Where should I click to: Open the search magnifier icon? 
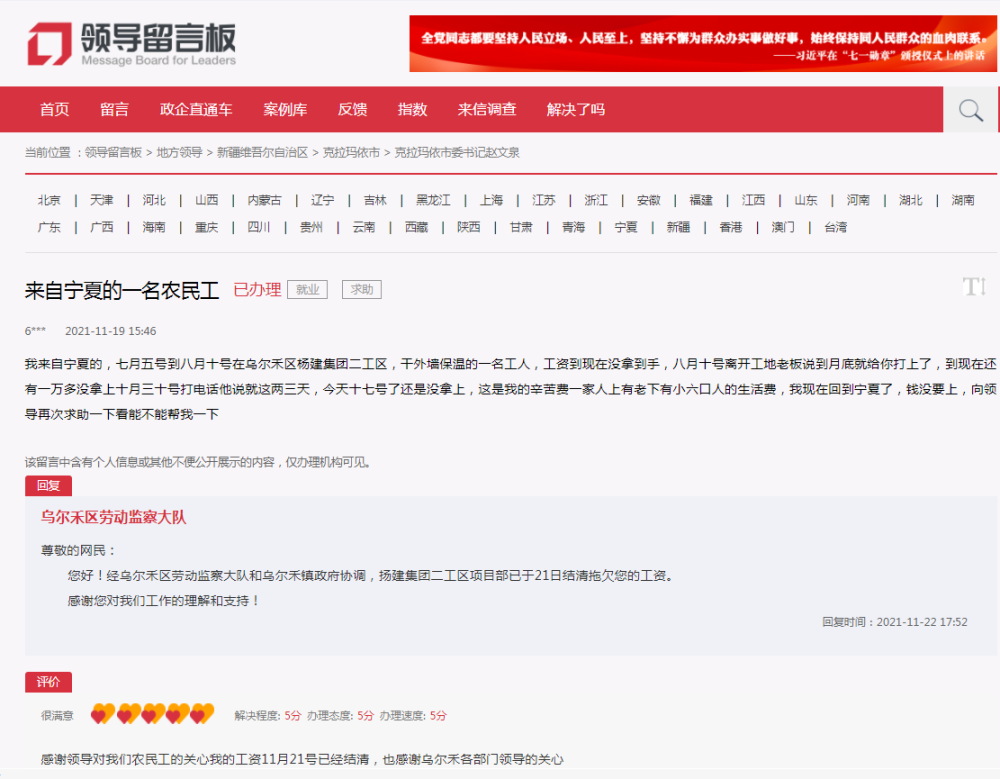click(x=971, y=110)
